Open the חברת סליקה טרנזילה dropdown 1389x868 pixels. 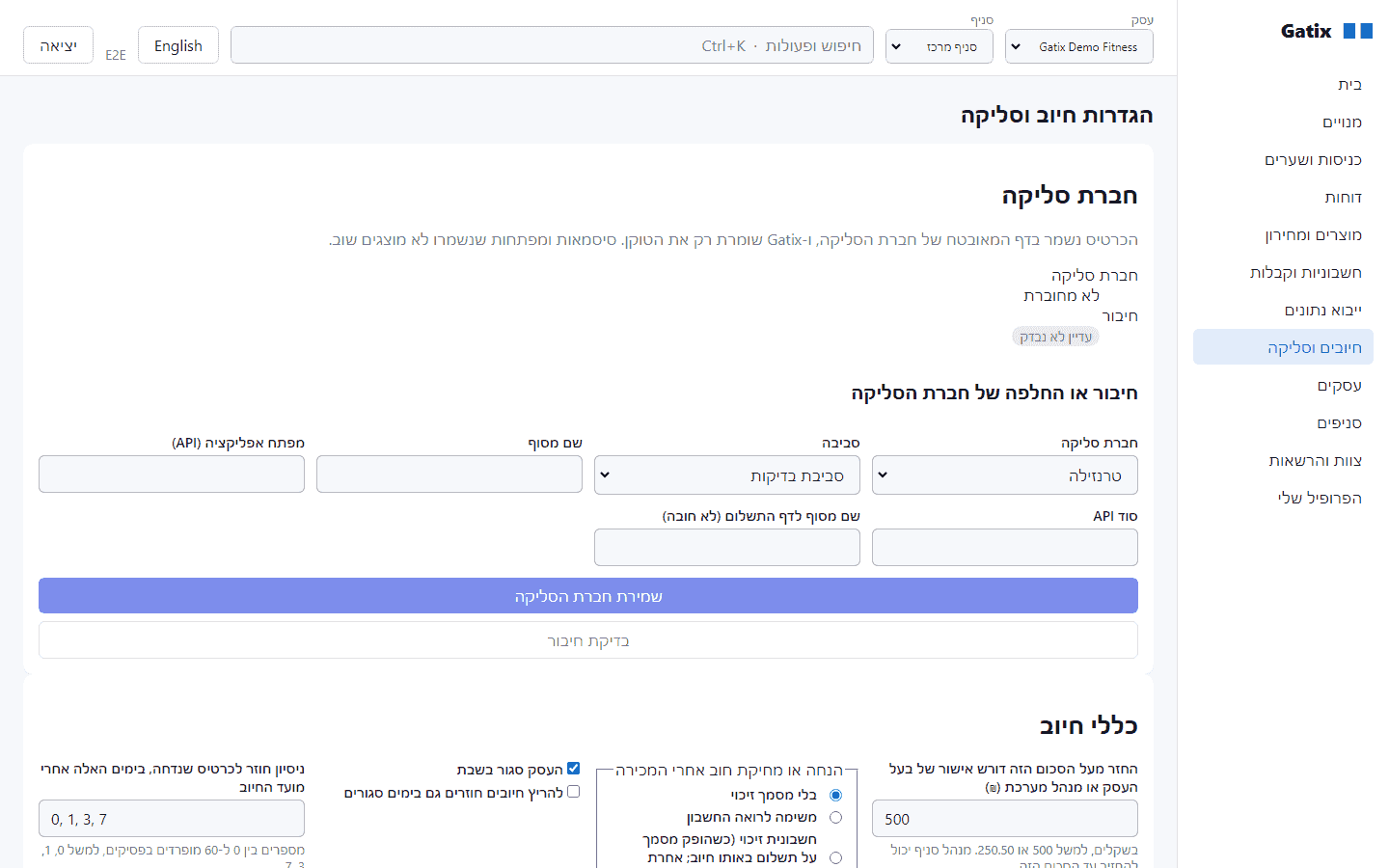pos(1004,475)
